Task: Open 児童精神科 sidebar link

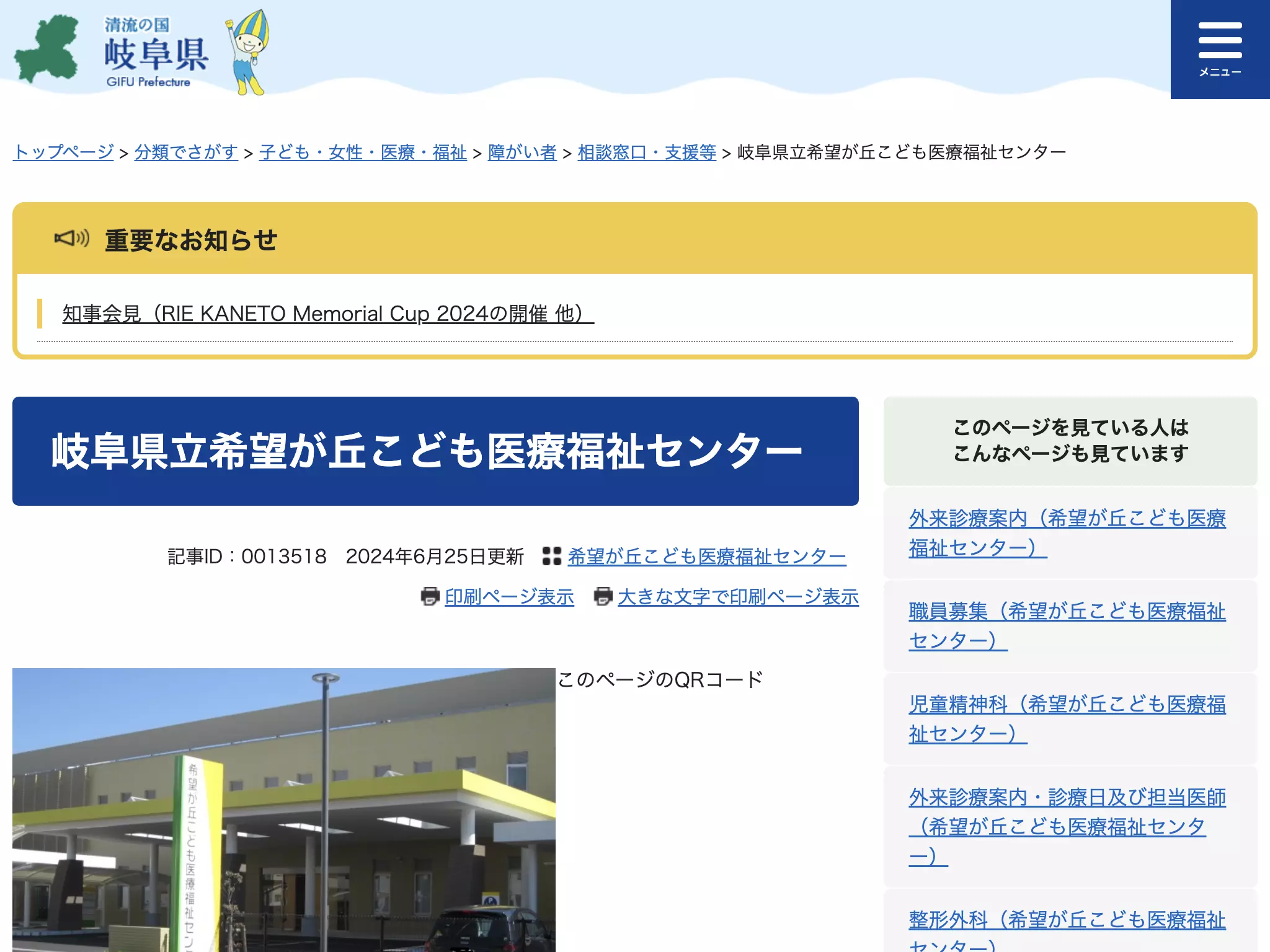Action: click(x=1067, y=719)
